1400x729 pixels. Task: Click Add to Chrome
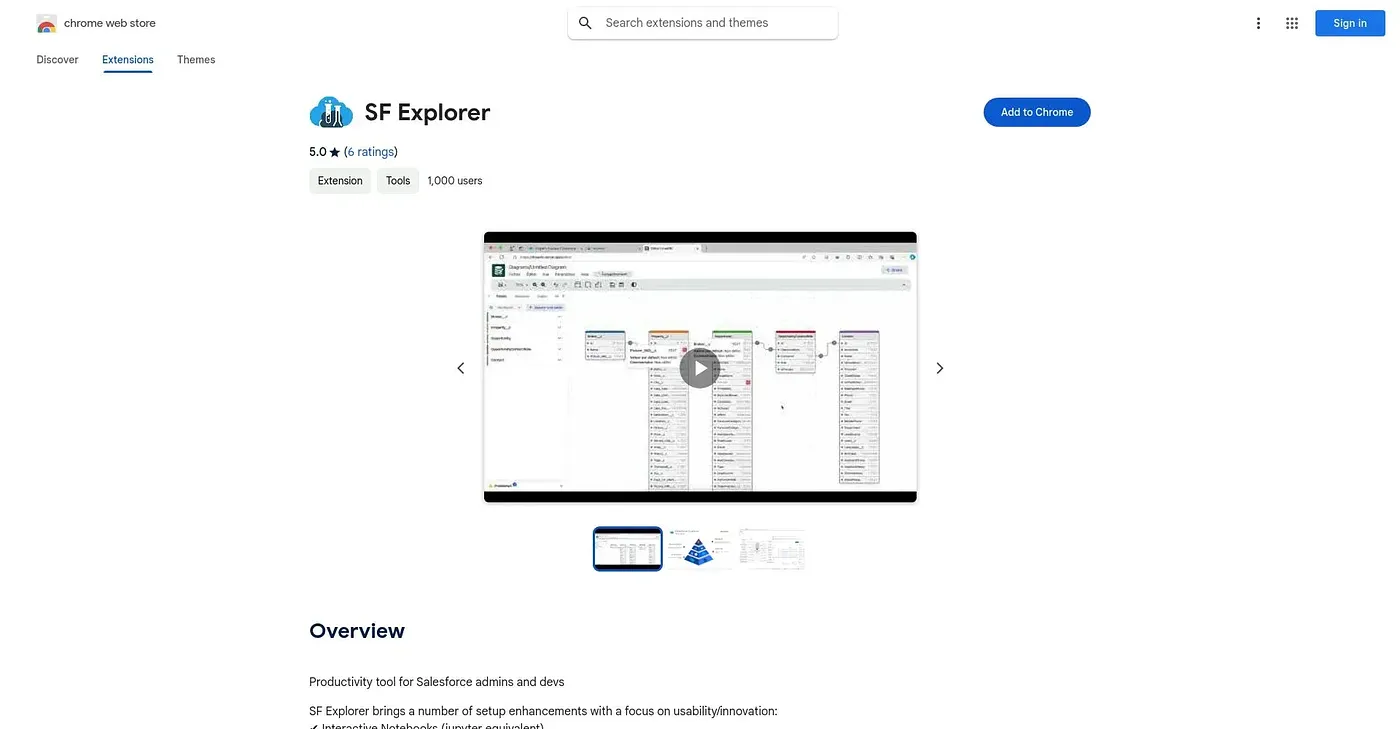click(x=1037, y=112)
